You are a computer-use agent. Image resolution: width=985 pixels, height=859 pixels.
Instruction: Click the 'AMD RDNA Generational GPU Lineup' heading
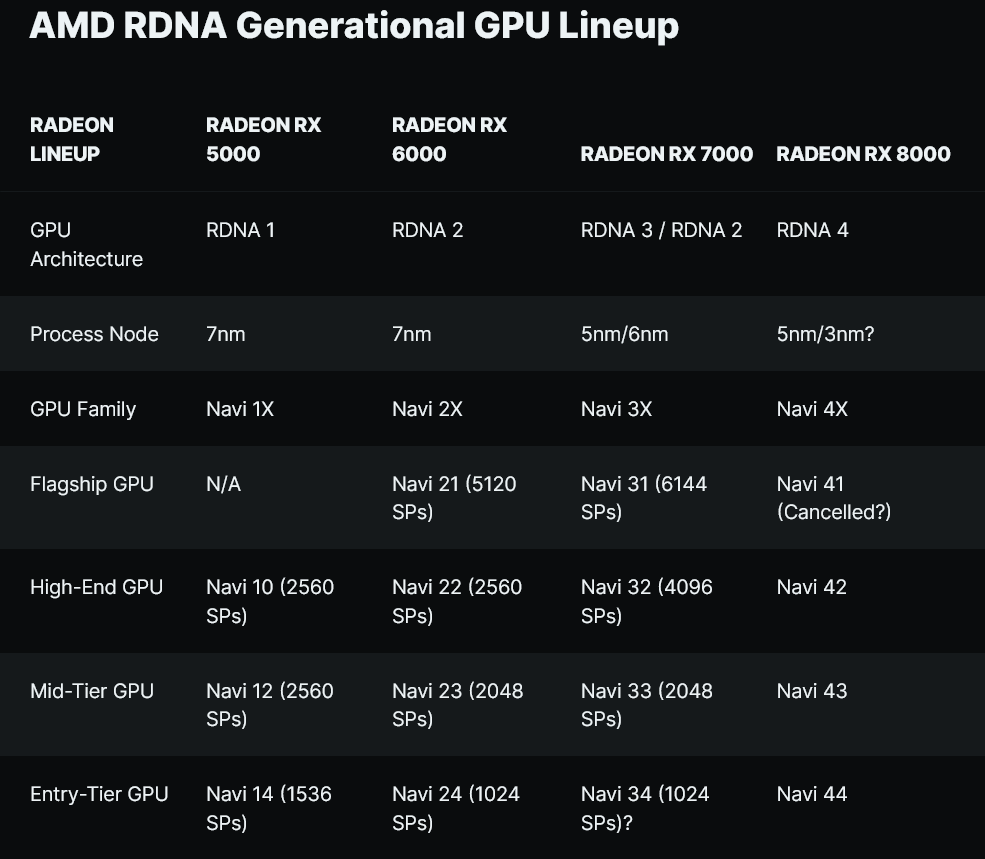coord(354,26)
